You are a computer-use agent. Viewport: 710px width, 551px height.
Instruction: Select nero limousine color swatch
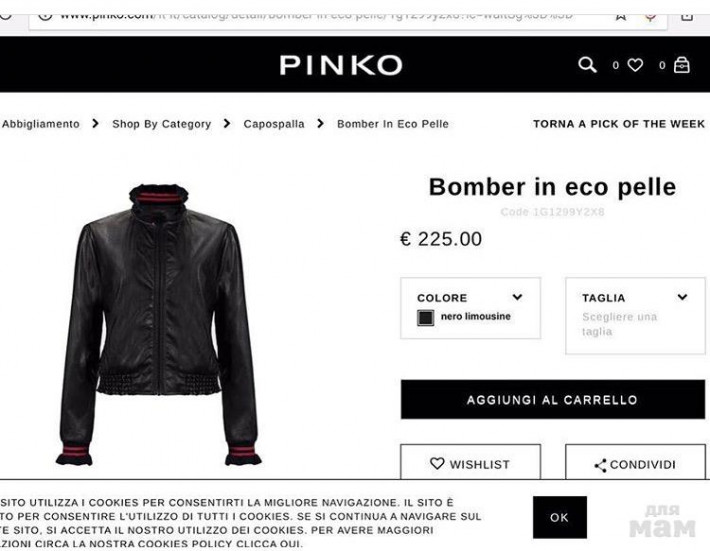click(x=425, y=317)
